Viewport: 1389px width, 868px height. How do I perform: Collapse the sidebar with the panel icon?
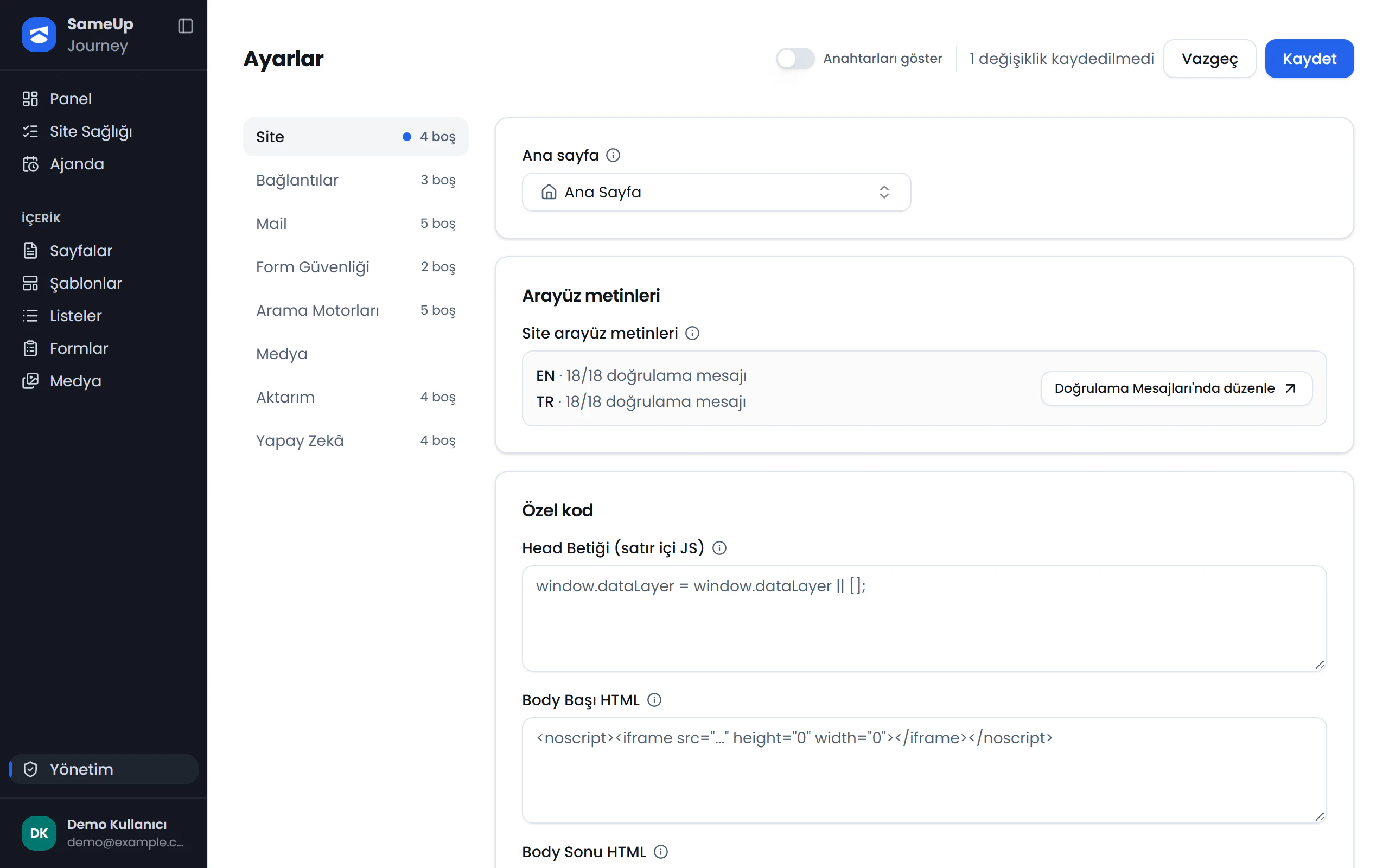coord(185,26)
